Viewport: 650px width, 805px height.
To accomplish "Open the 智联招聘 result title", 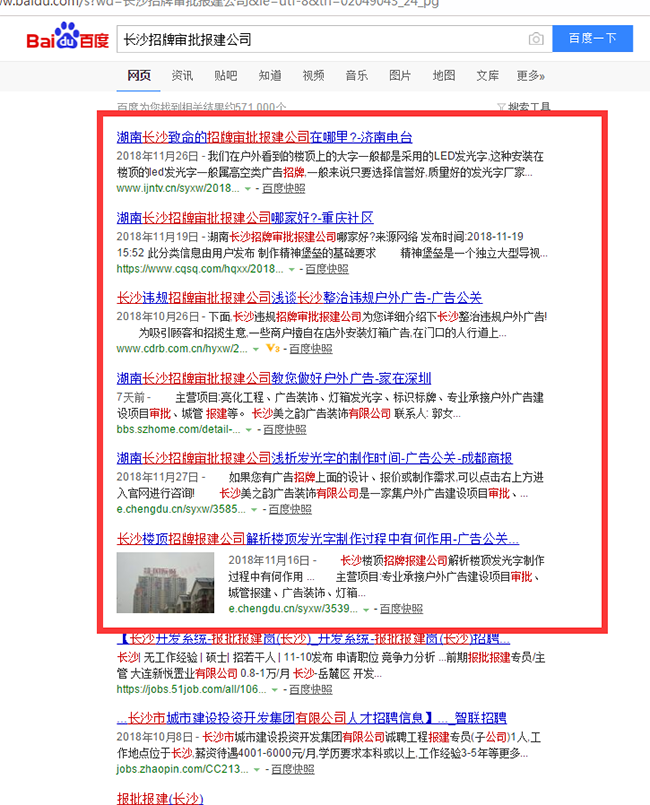I will coord(312,718).
